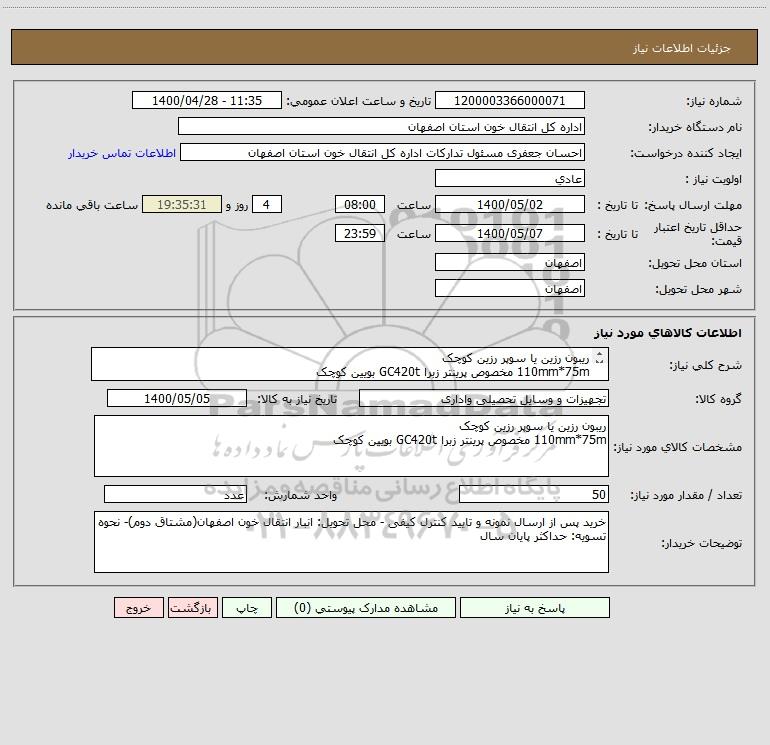The image size is (770, 745).
Task: Click the جزئیات اطلاعات نیاز header title
Action: (682, 48)
